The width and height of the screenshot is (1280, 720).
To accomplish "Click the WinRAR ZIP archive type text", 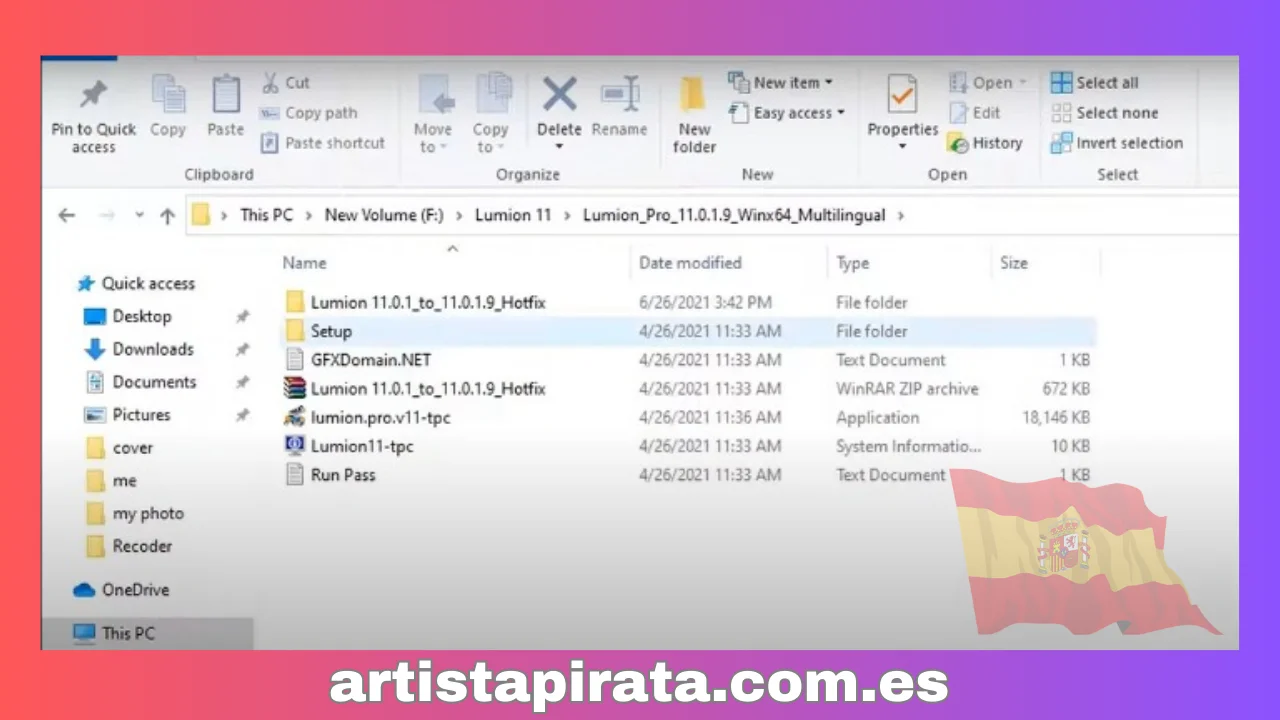I will (x=907, y=389).
